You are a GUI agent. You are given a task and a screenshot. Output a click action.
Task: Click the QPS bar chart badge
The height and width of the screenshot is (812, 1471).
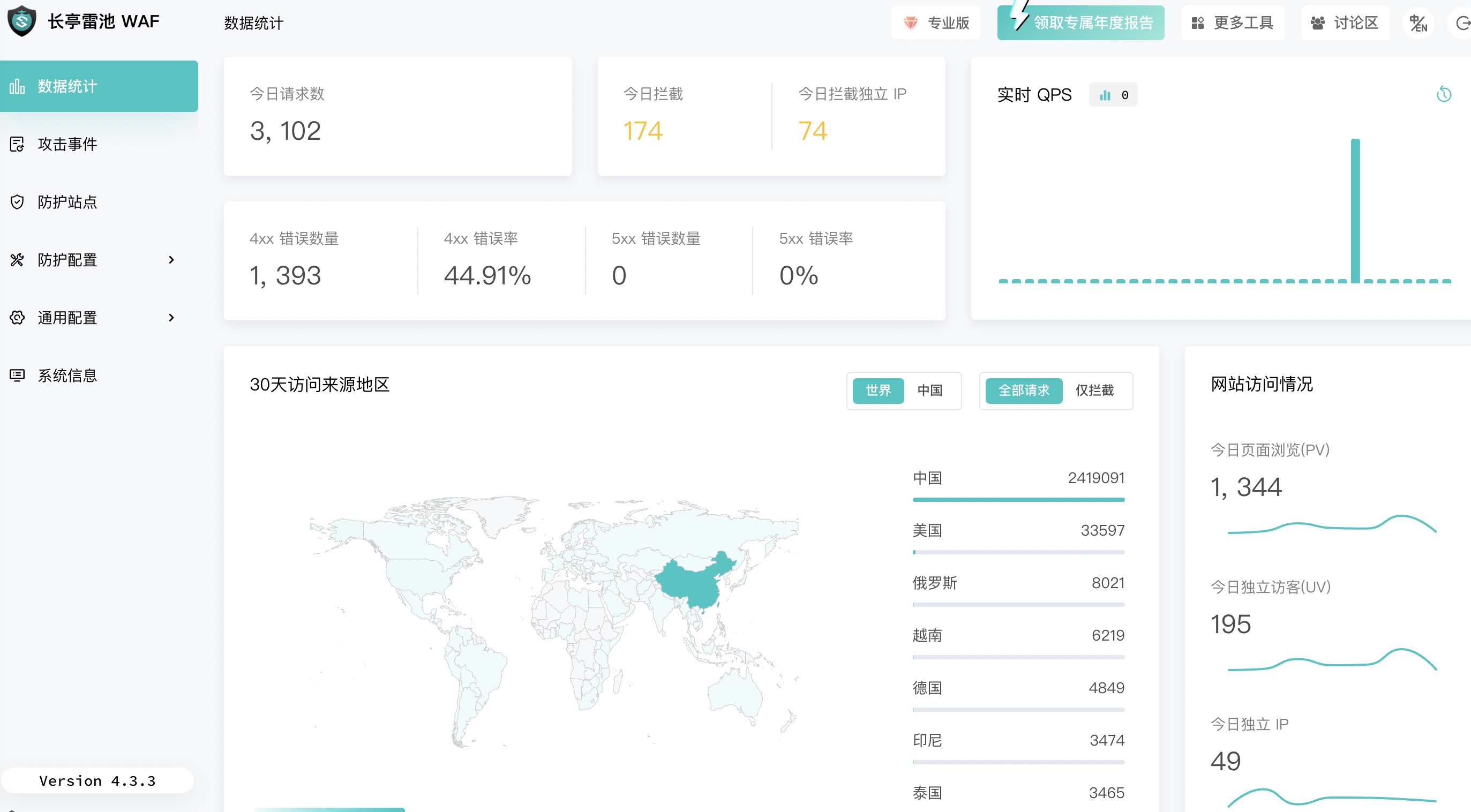1113,95
